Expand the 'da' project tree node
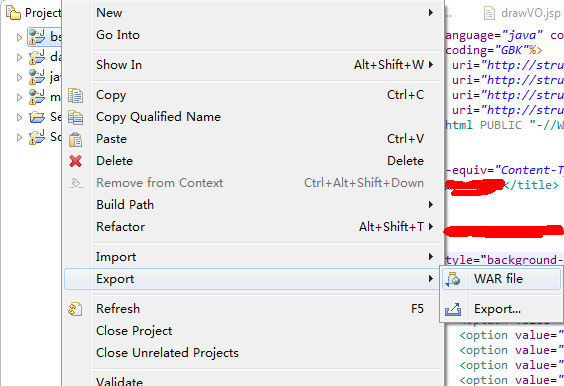Viewport: 564px width, 386px height. (19, 57)
